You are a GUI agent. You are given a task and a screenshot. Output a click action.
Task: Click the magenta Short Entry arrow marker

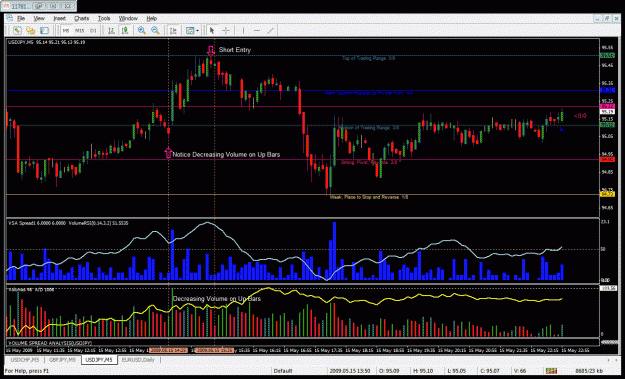click(x=211, y=50)
